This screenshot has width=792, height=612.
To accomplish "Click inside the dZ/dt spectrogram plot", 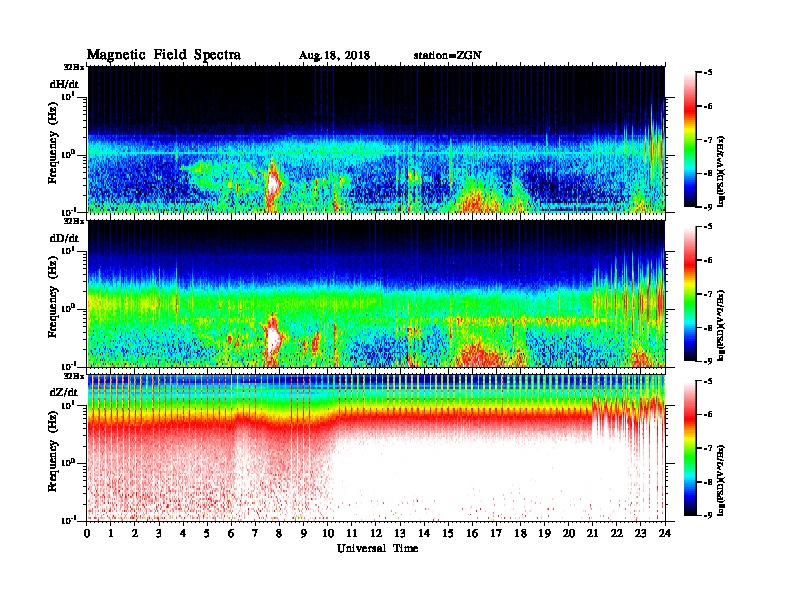I will tap(376, 448).
